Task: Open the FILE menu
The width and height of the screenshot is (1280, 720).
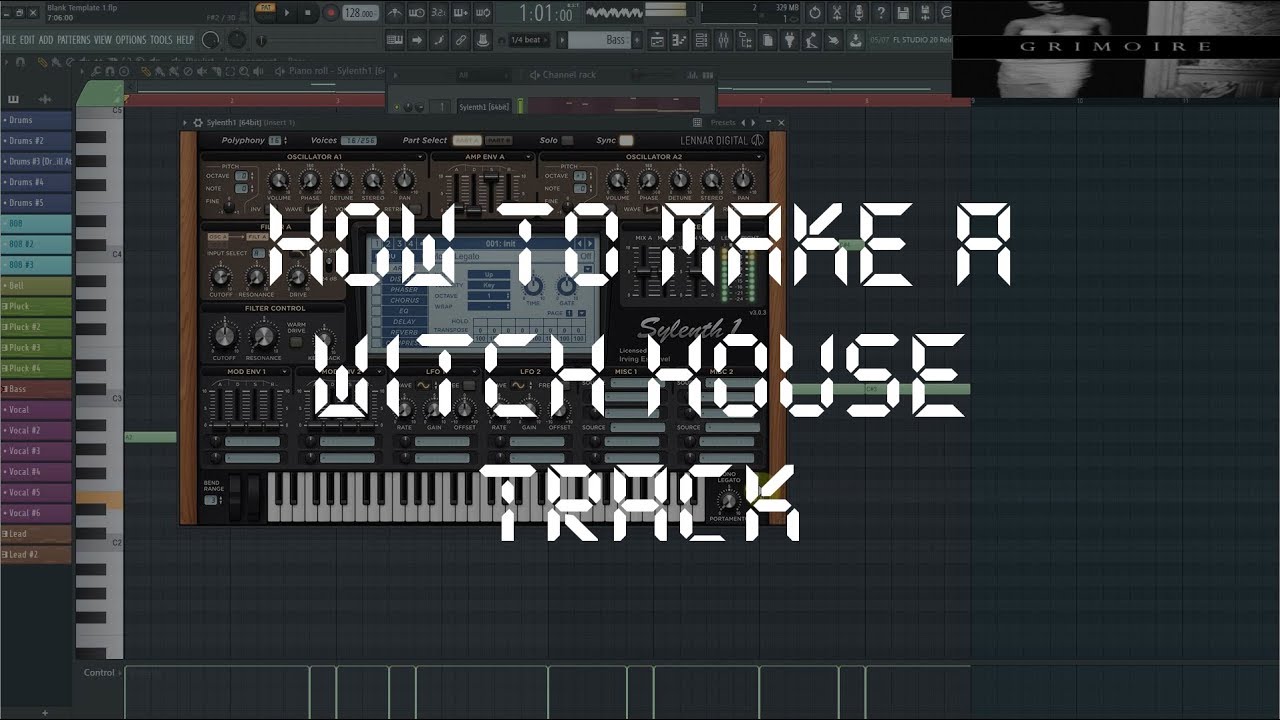Action: (x=9, y=40)
